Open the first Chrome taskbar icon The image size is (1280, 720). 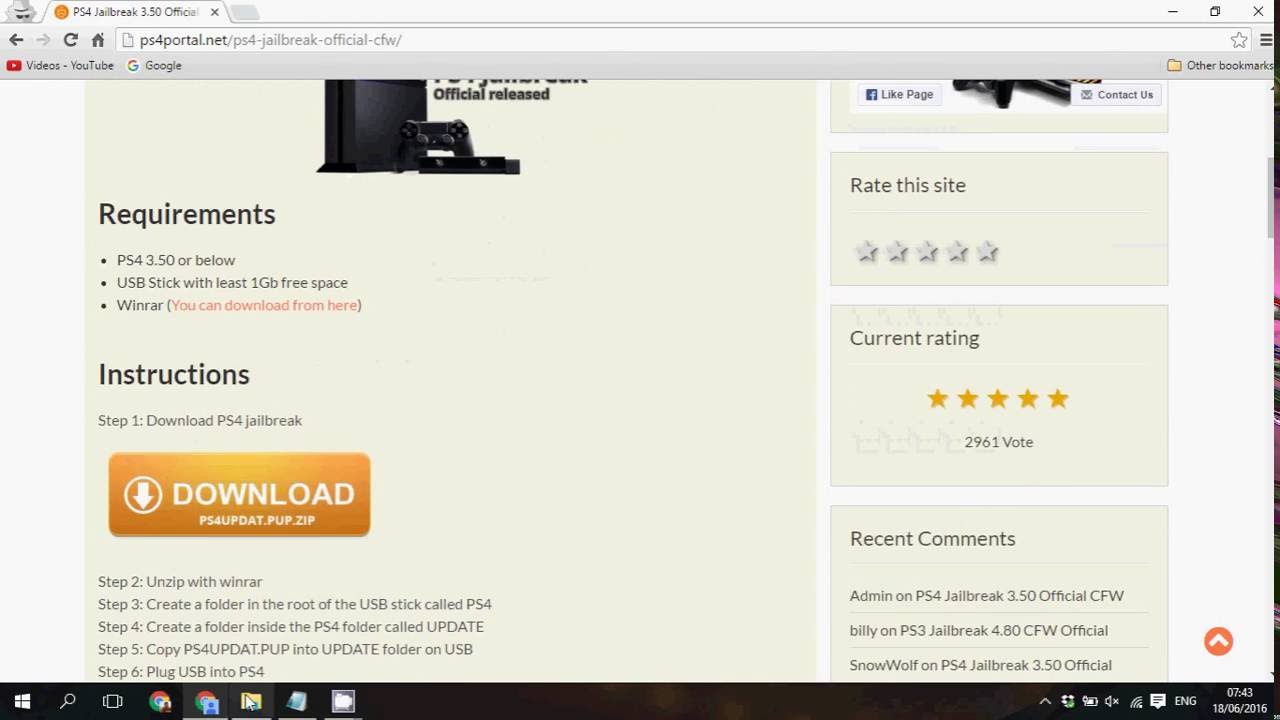pos(160,701)
